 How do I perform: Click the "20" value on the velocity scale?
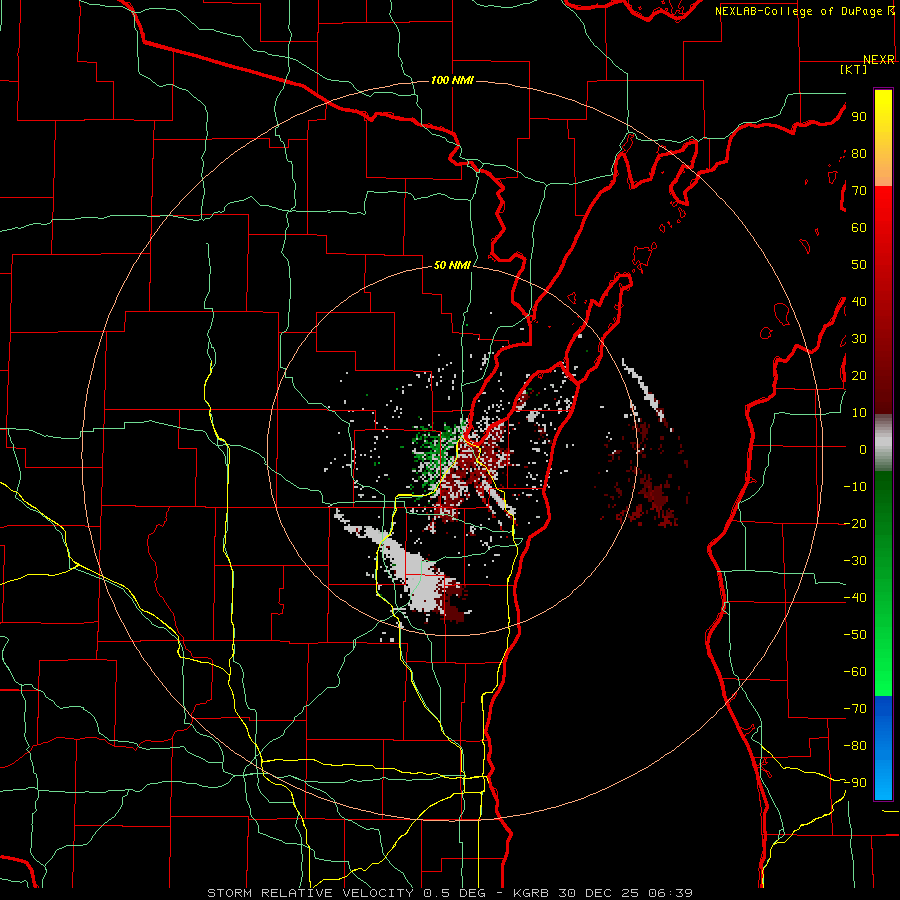(859, 375)
